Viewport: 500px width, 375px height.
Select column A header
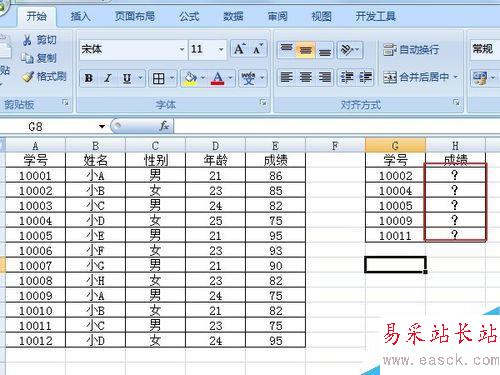click(x=35, y=146)
